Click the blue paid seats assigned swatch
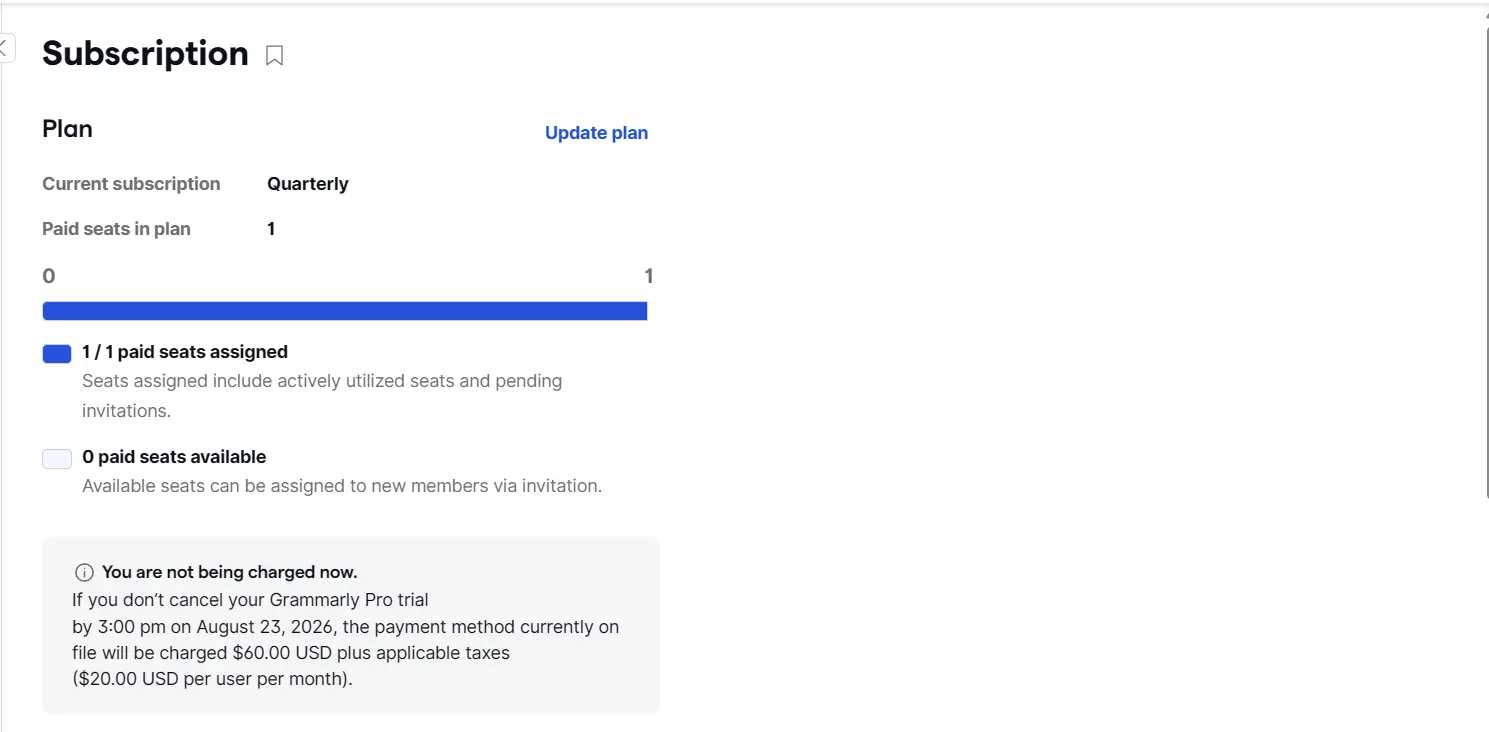This screenshot has height=732, width=1489. click(x=57, y=353)
